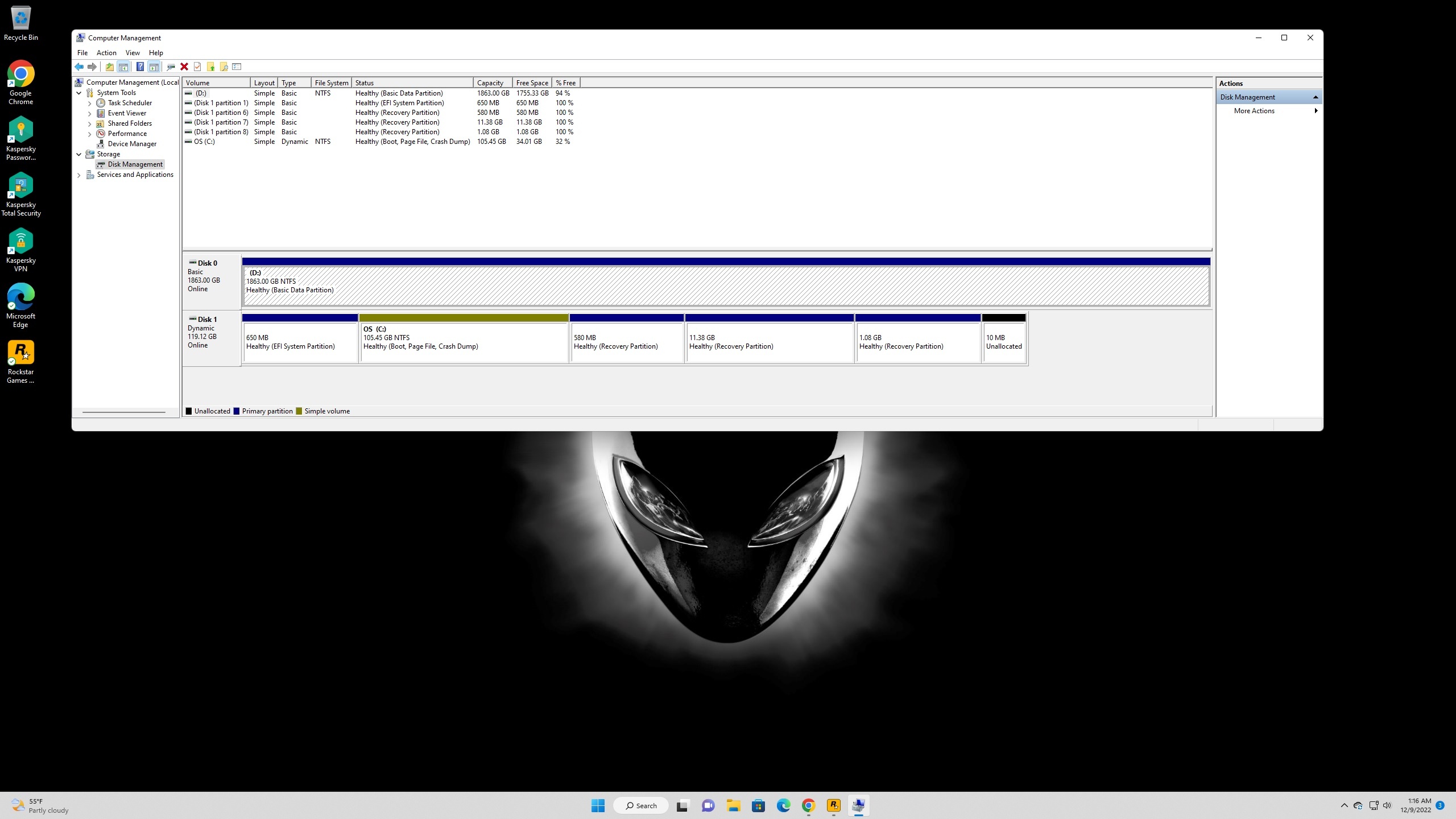Viewport: 1456px width, 819px height.
Task: Open More Actions submenu in Actions pane
Action: (x=1269, y=111)
